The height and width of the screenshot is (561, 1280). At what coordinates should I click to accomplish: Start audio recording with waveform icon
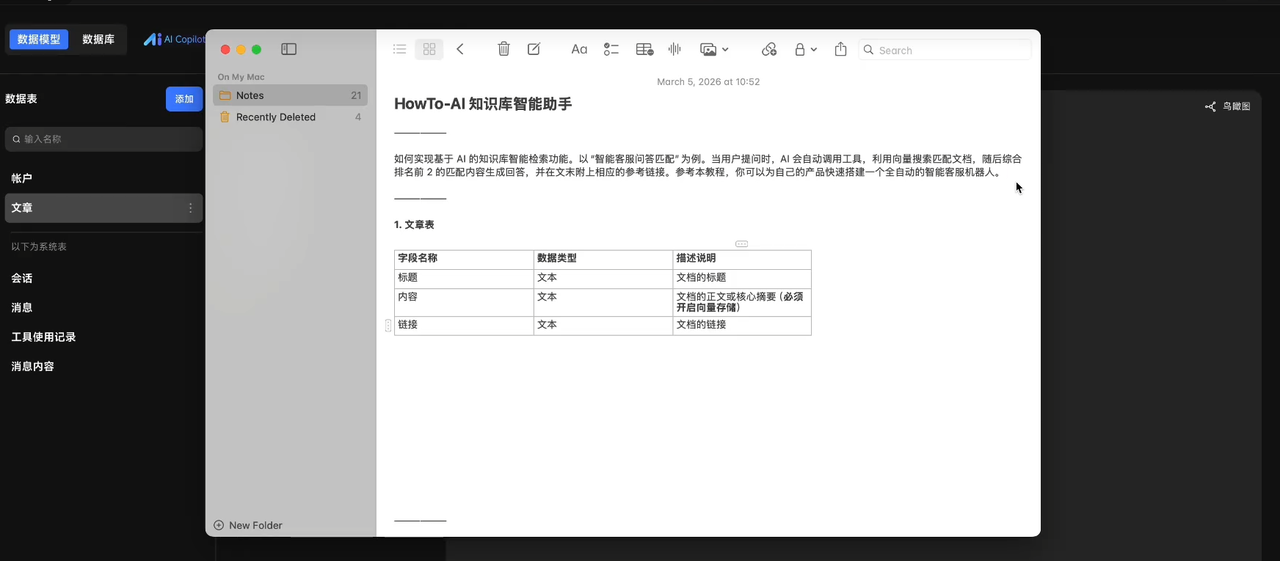click(x=675, y=49)
